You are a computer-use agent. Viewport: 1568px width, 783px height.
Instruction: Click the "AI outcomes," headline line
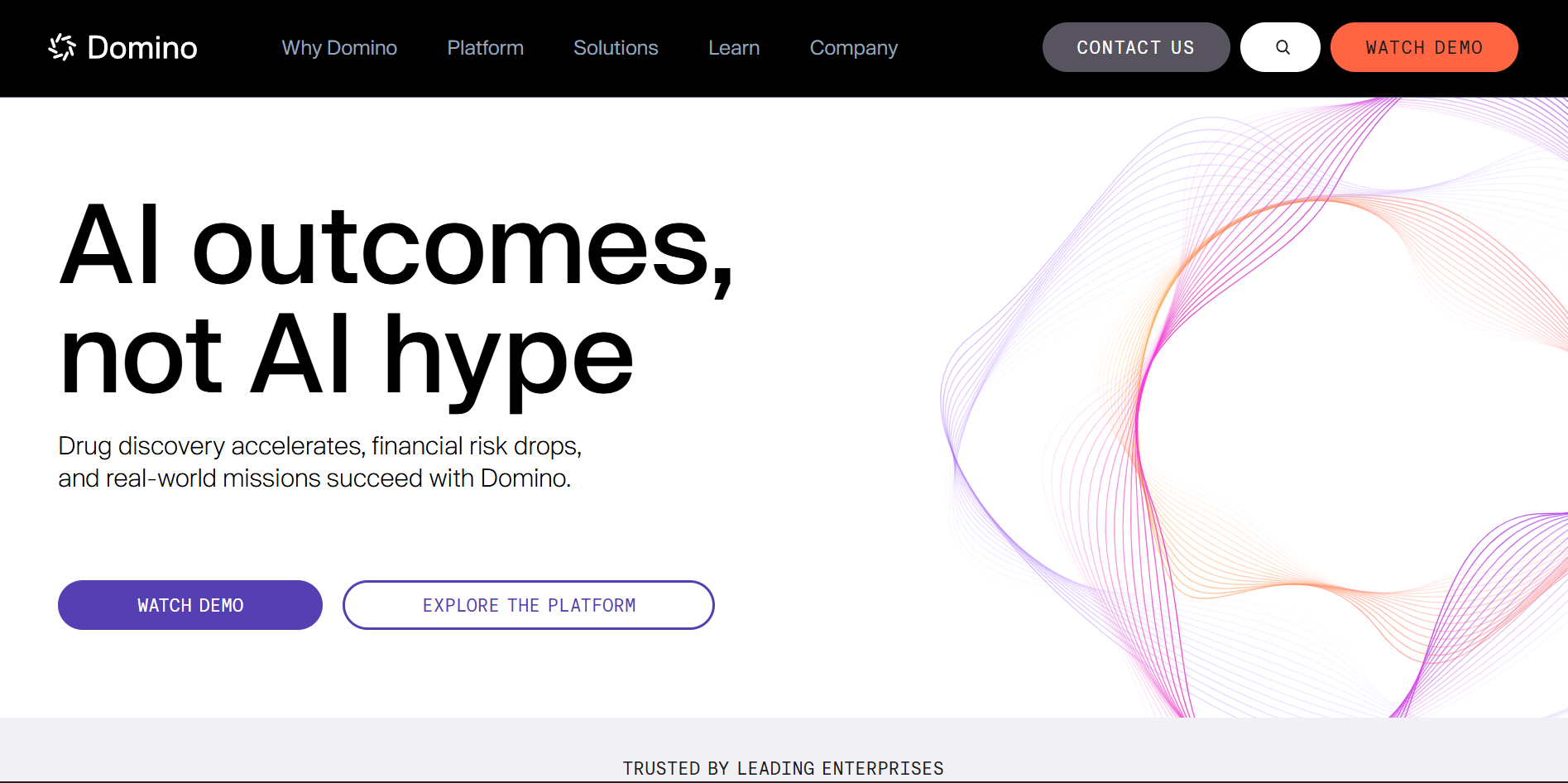pos(396,247)
